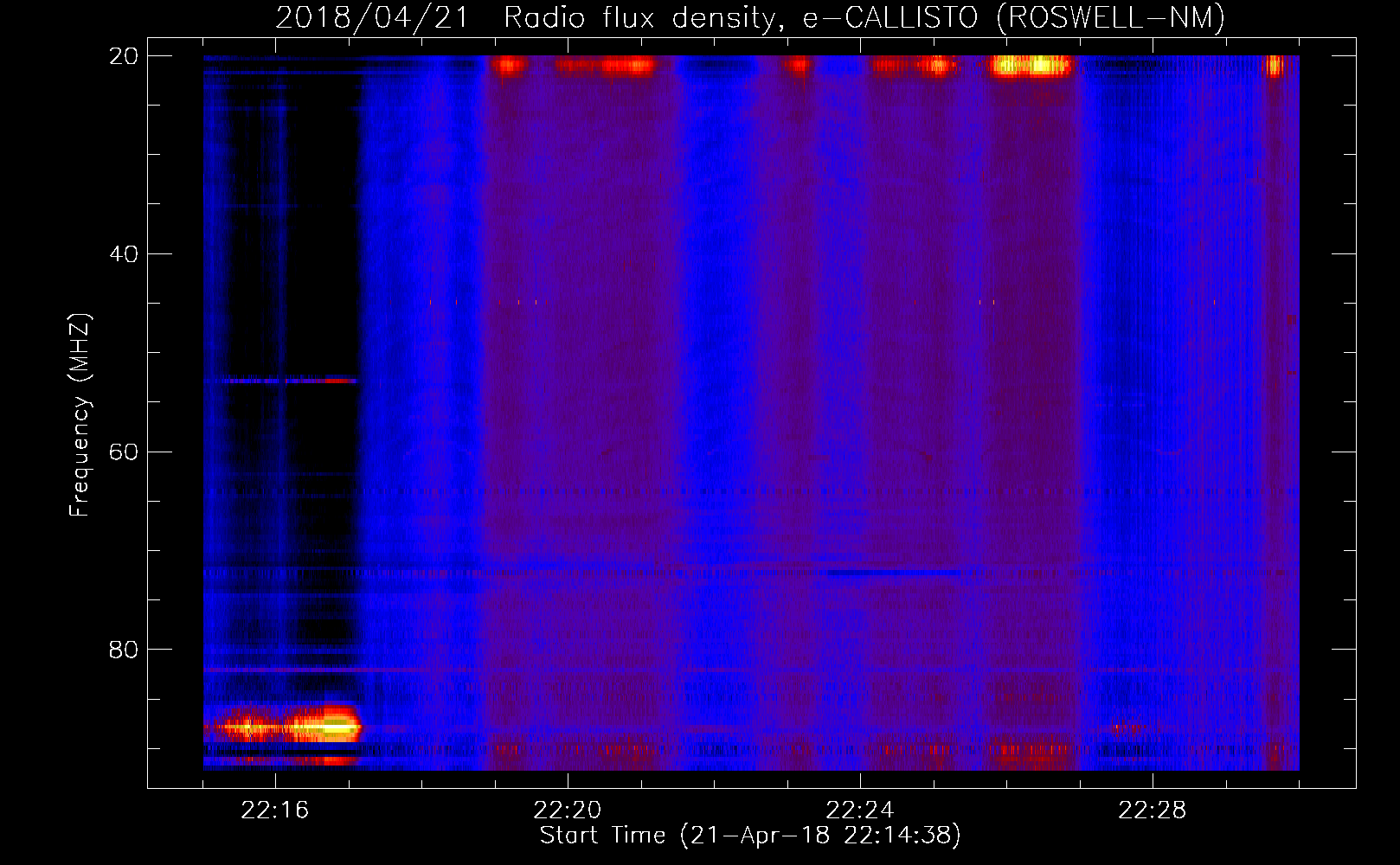The image size is (1400, 865).
Task: Click the 80 frequency tick label
Action: coord(124,650)
